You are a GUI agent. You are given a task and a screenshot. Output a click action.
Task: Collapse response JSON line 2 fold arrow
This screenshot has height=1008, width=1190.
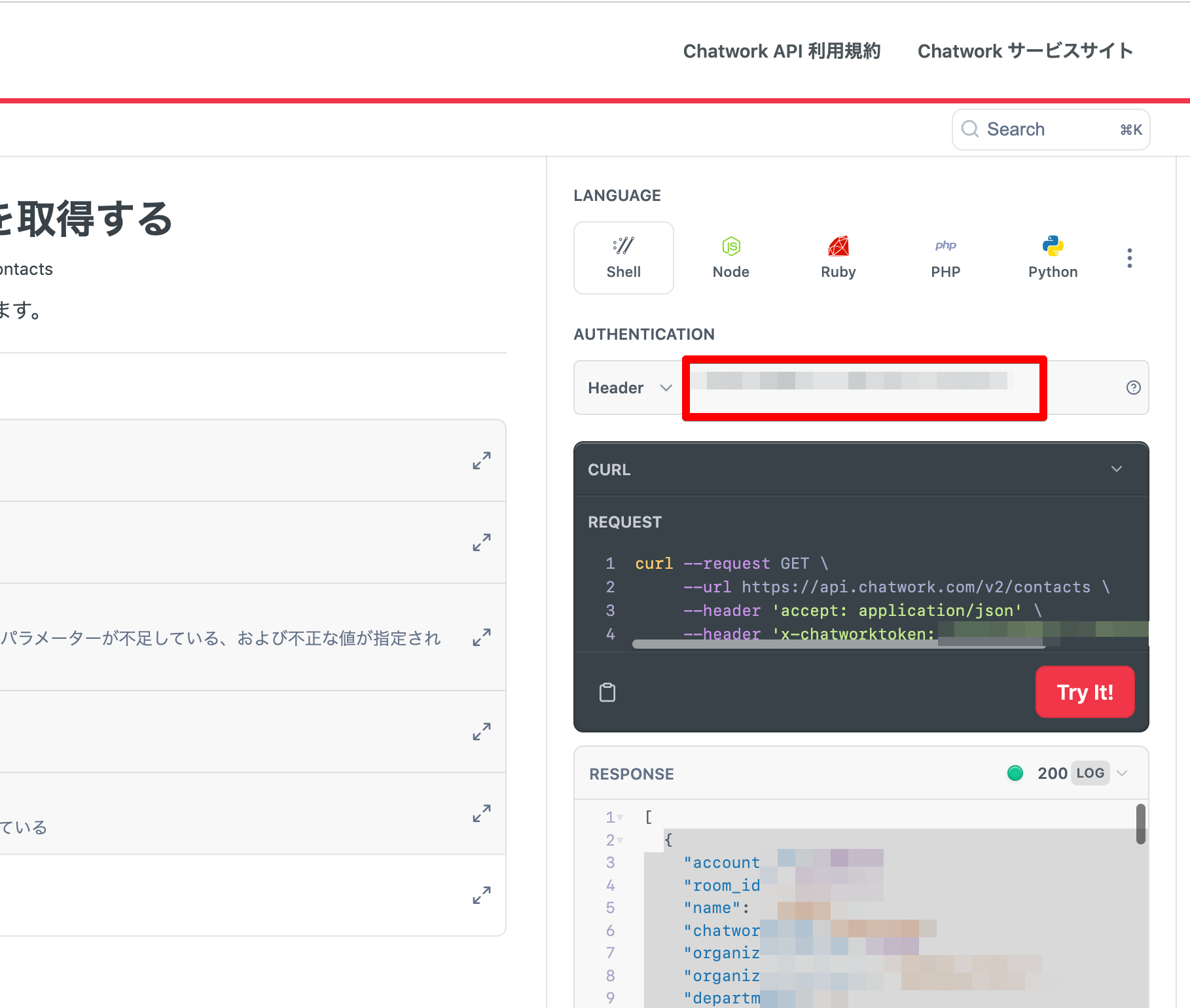pos(620,840)
